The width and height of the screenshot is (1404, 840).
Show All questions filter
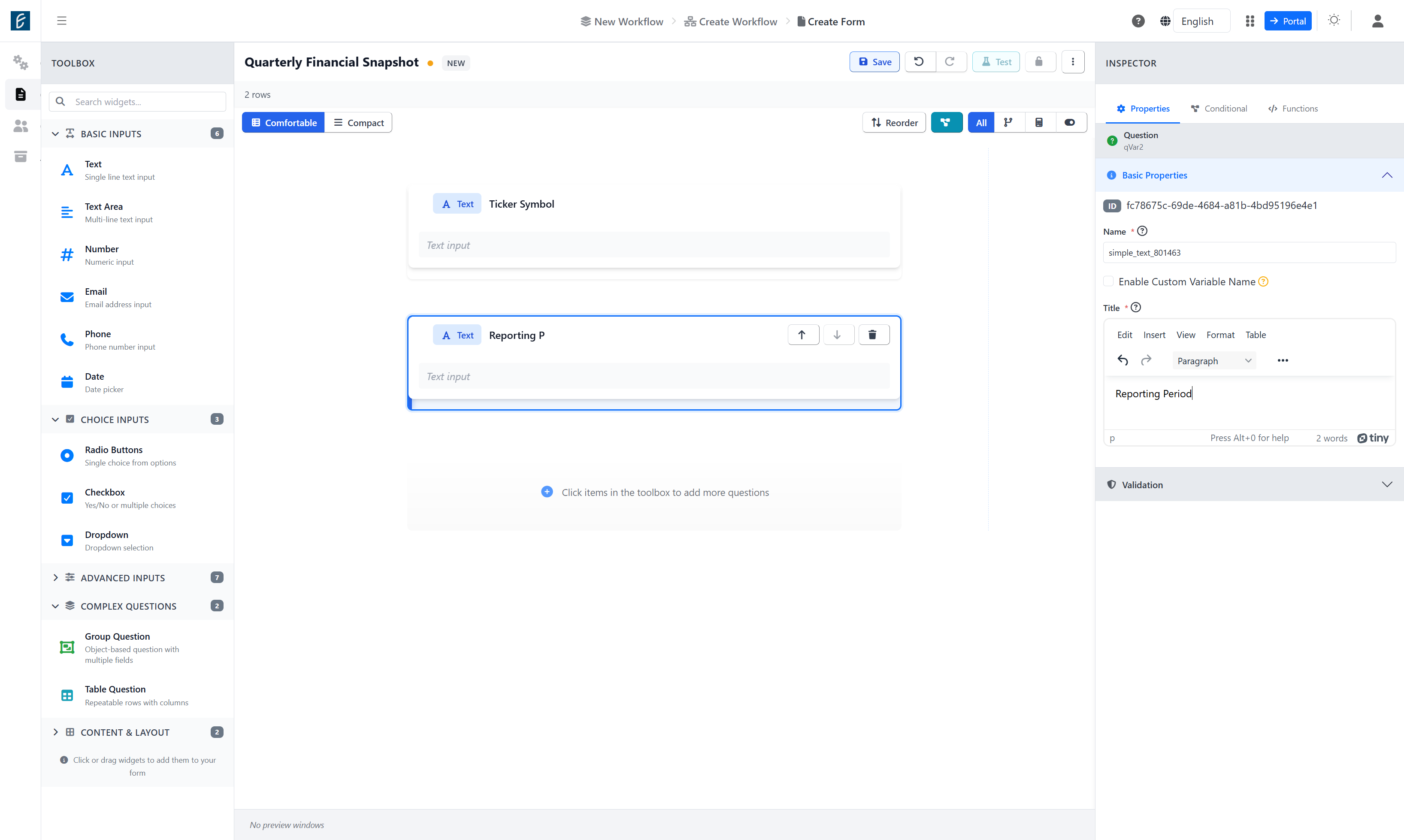coord(981,122)
